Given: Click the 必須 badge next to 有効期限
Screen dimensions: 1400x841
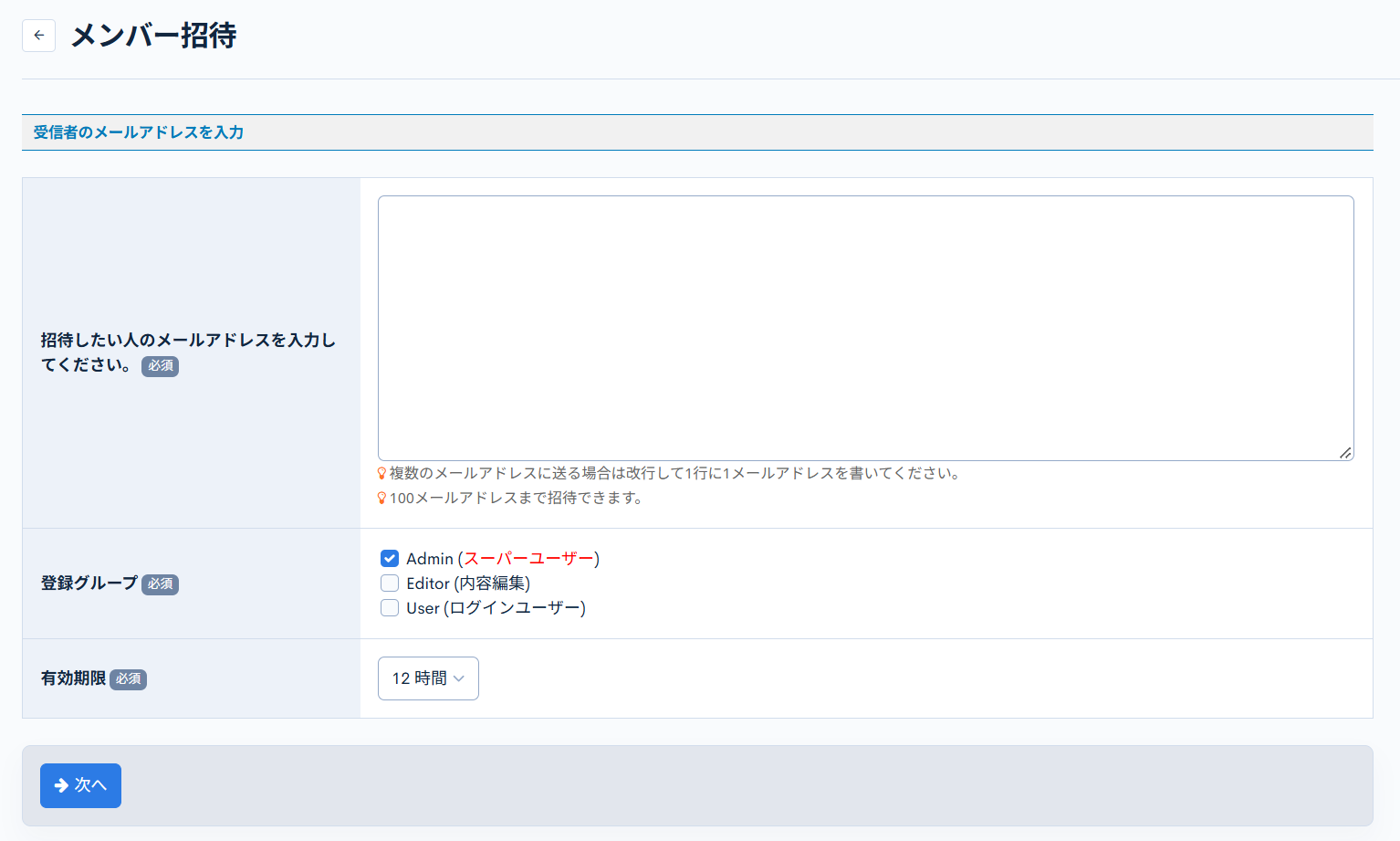Looking at the screenshot, I should [x=129, y=679].
